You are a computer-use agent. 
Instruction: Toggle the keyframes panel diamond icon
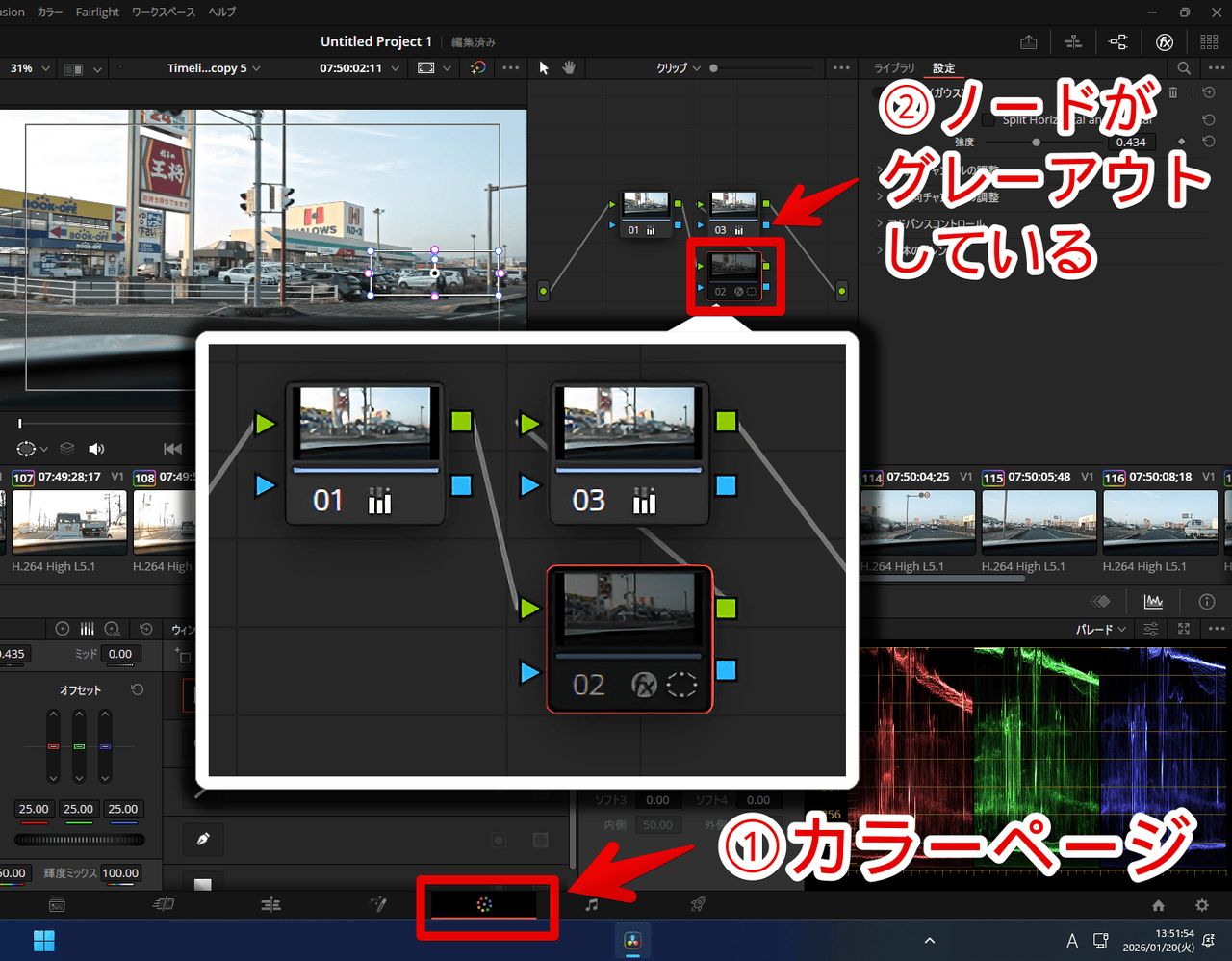coord(1100,602)
